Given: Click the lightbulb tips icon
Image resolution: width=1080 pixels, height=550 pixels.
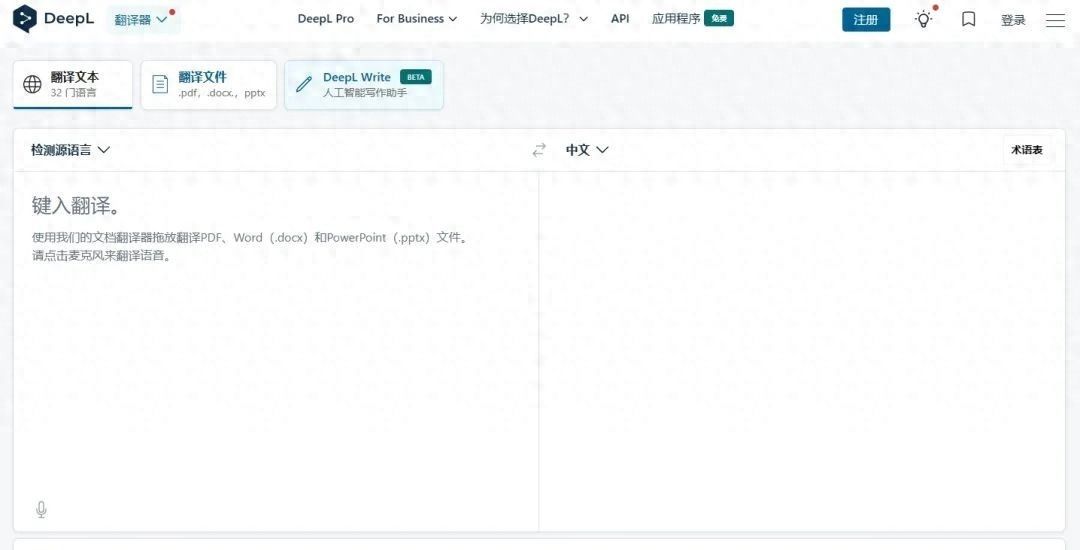Looking at the screenshot, I should (923, 19).
